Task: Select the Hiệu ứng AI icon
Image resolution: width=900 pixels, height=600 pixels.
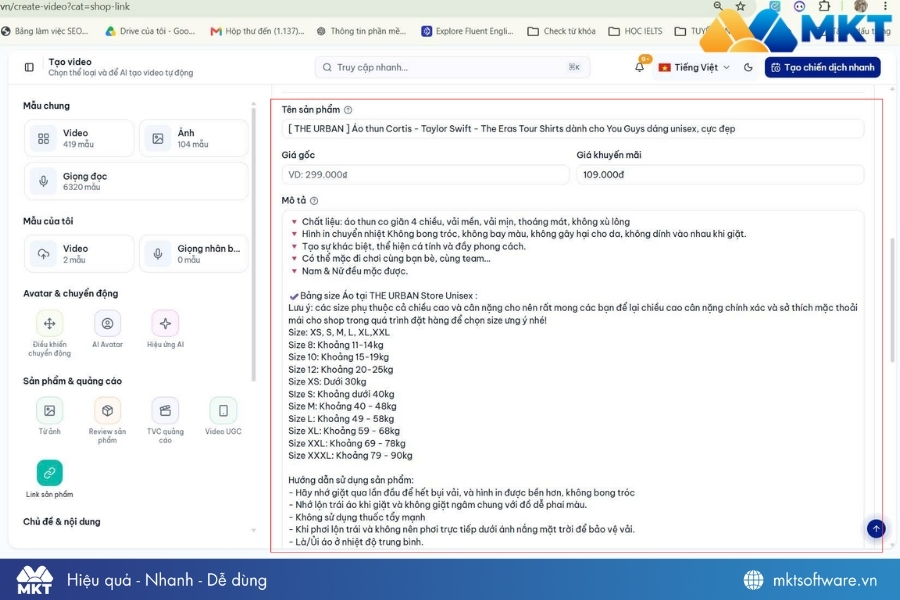Action: (x=165, y=323)
